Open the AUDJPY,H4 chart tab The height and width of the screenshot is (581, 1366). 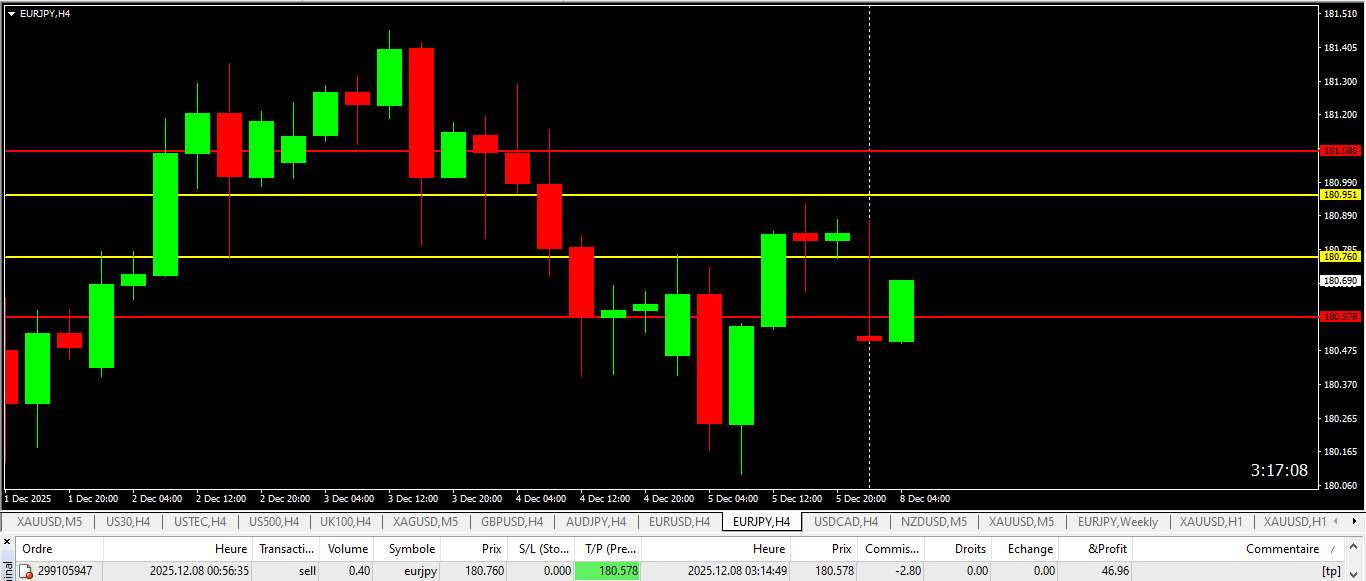coord(595,522)
